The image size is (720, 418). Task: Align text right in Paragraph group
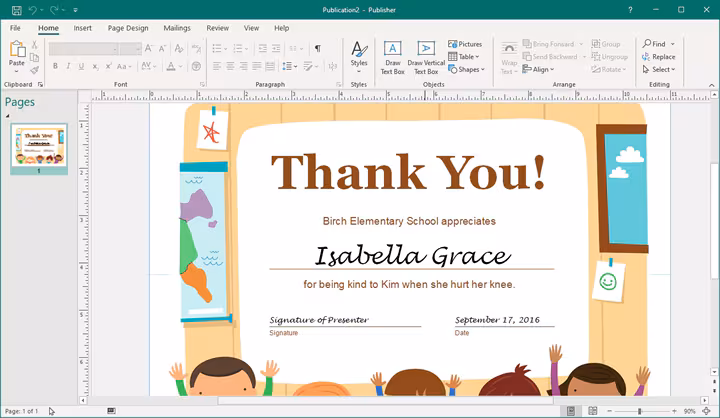point(243,67)
